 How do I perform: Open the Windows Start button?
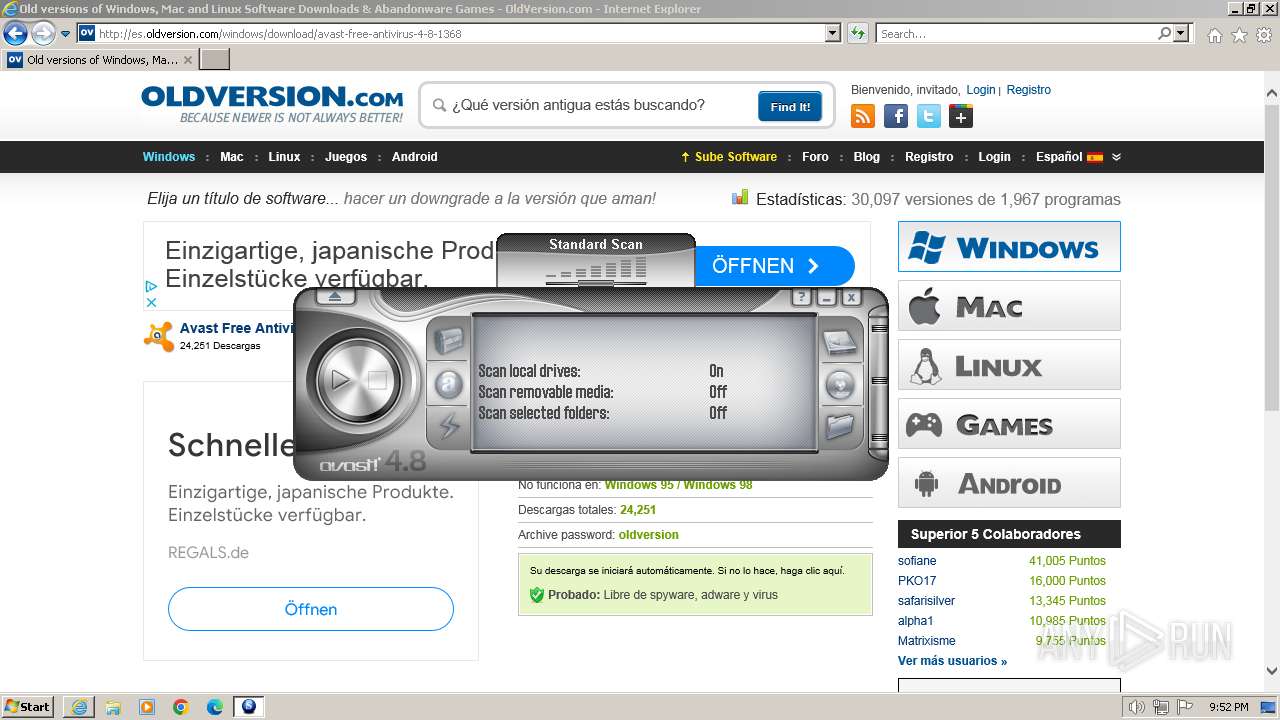pyautogui.click(x=28, y=707)
